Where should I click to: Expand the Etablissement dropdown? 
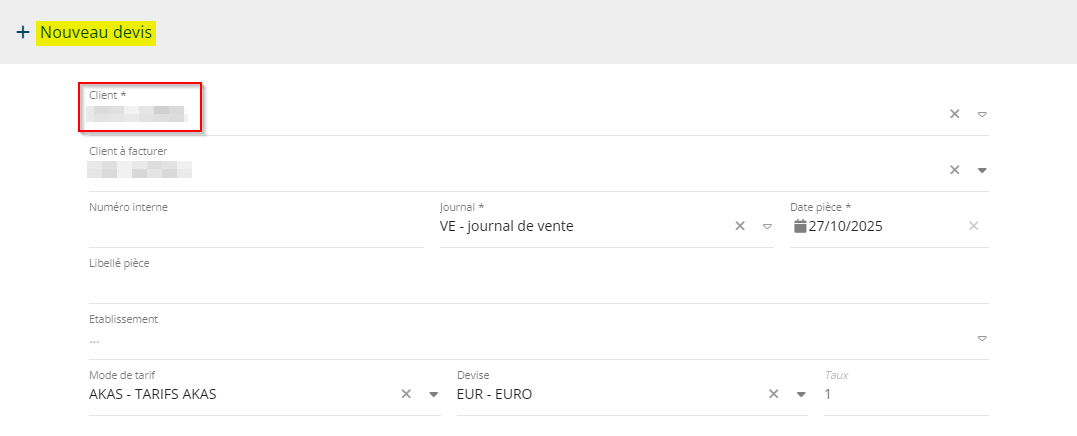[x=982, y=338]
